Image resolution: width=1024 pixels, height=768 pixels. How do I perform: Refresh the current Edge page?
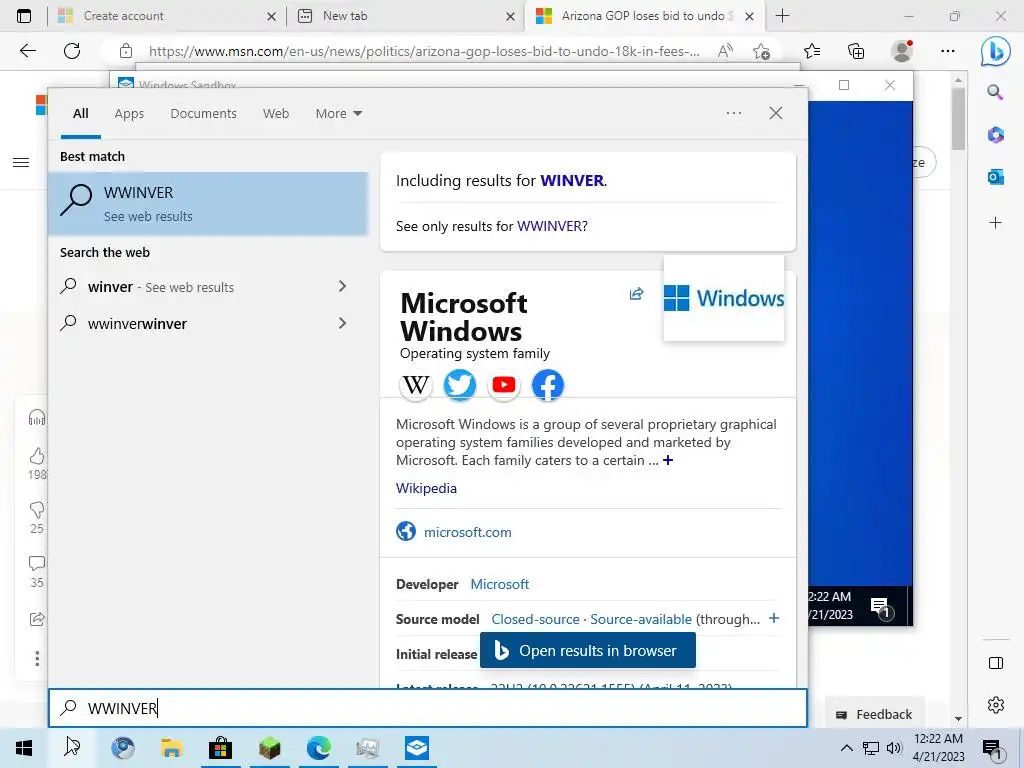(x=72, y=51)
